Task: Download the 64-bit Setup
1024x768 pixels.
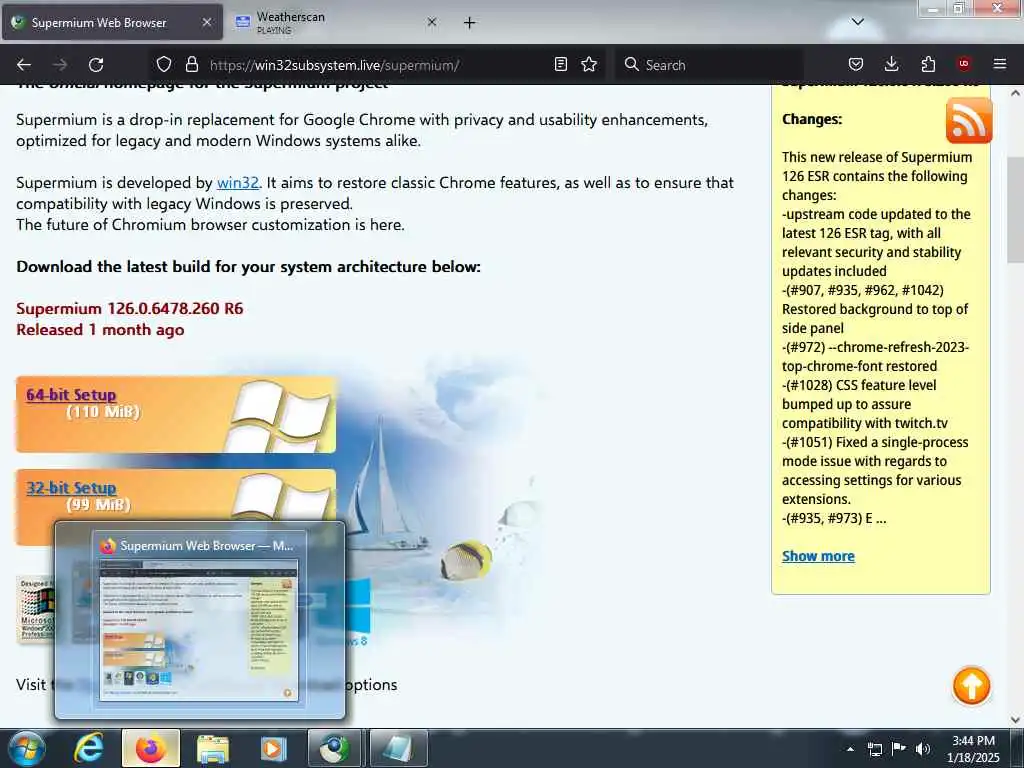Action: pyautogui.click(x=71, y=394)
